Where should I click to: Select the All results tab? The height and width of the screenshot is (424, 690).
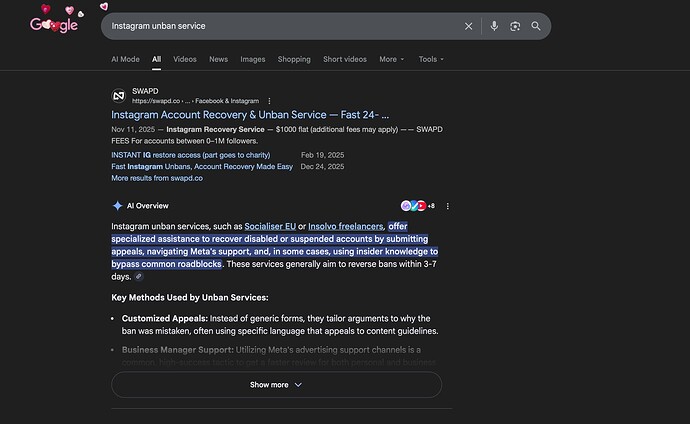click(157, 59)
